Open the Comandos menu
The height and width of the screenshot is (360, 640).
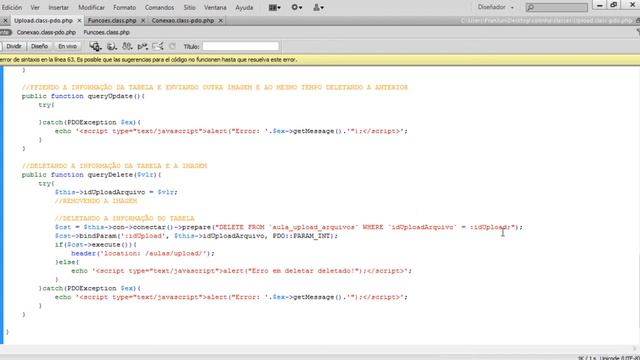[x=159, y=7]
